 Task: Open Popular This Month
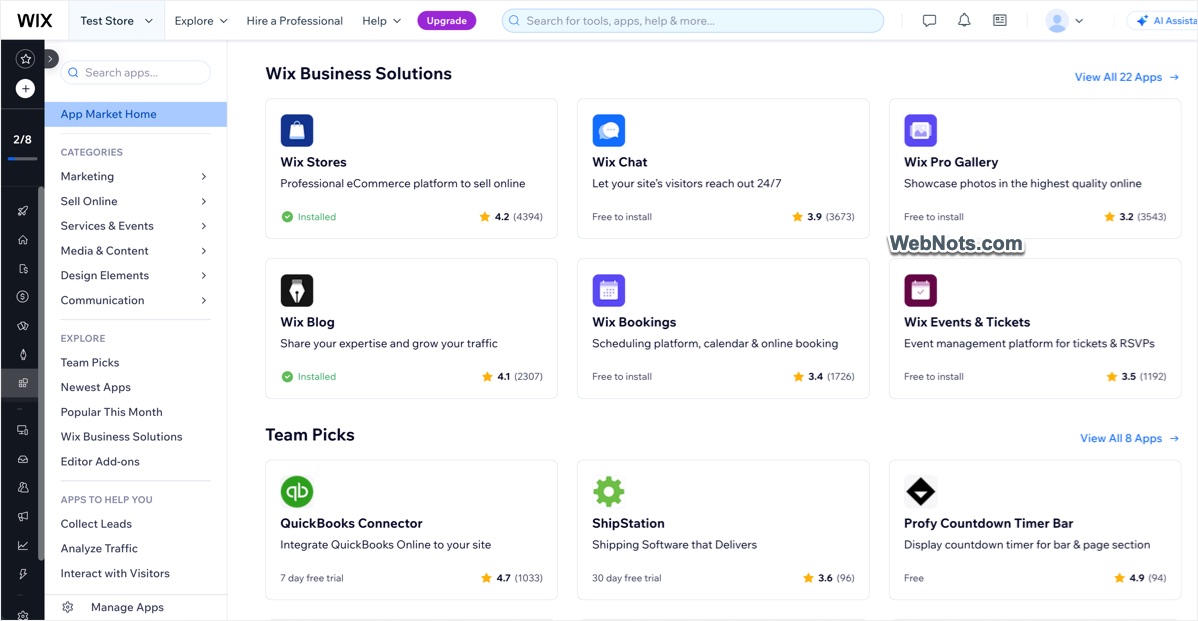click(112, 412)
